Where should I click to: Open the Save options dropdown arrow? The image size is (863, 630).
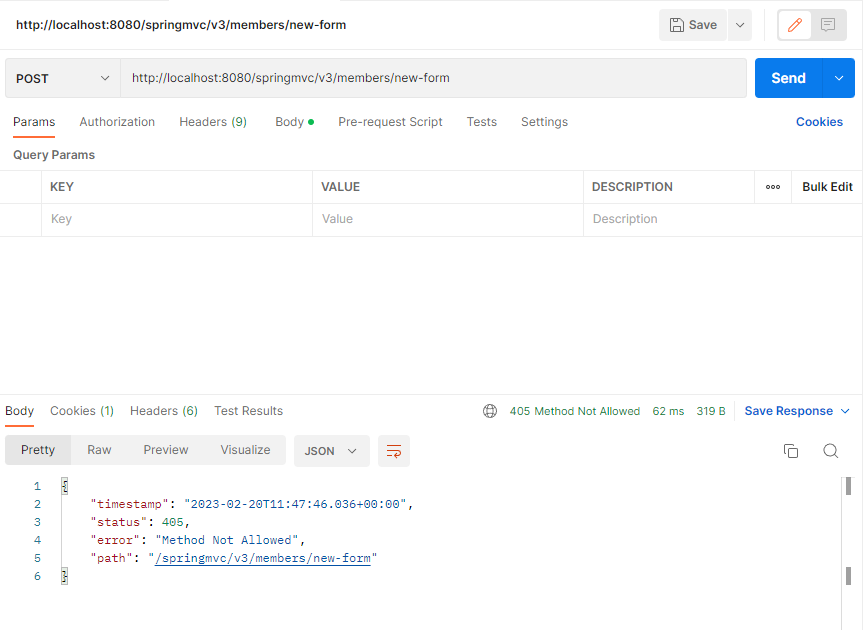pos(740,25)
